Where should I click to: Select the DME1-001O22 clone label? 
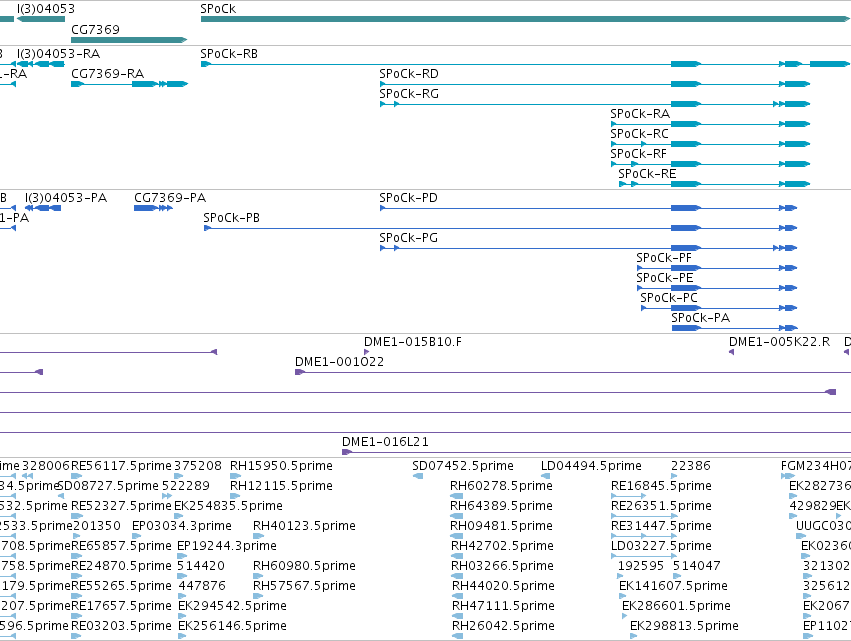pyautogui.click(x=339, y=362)
